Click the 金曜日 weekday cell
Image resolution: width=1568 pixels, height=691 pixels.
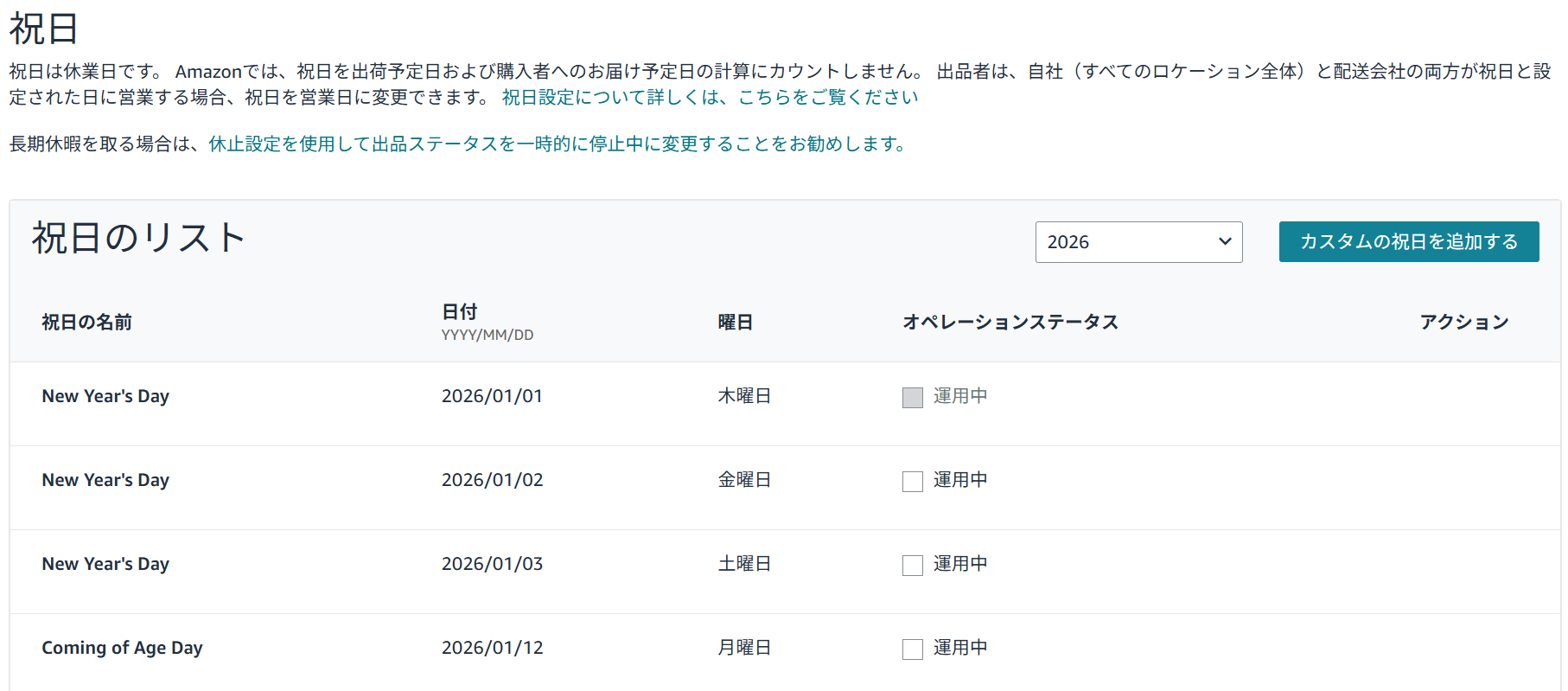pyautogui.click(x=743, y=480)
